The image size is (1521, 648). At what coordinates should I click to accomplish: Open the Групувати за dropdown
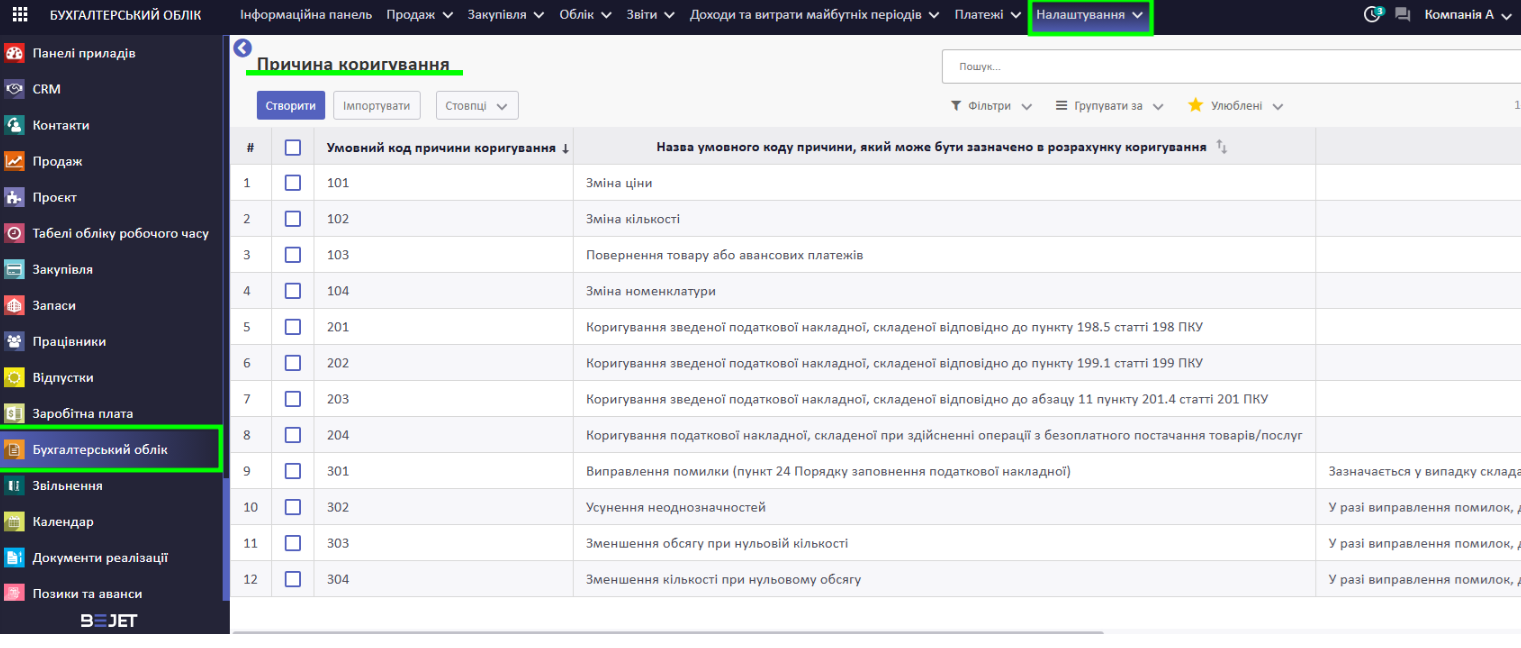[1109, 105]
